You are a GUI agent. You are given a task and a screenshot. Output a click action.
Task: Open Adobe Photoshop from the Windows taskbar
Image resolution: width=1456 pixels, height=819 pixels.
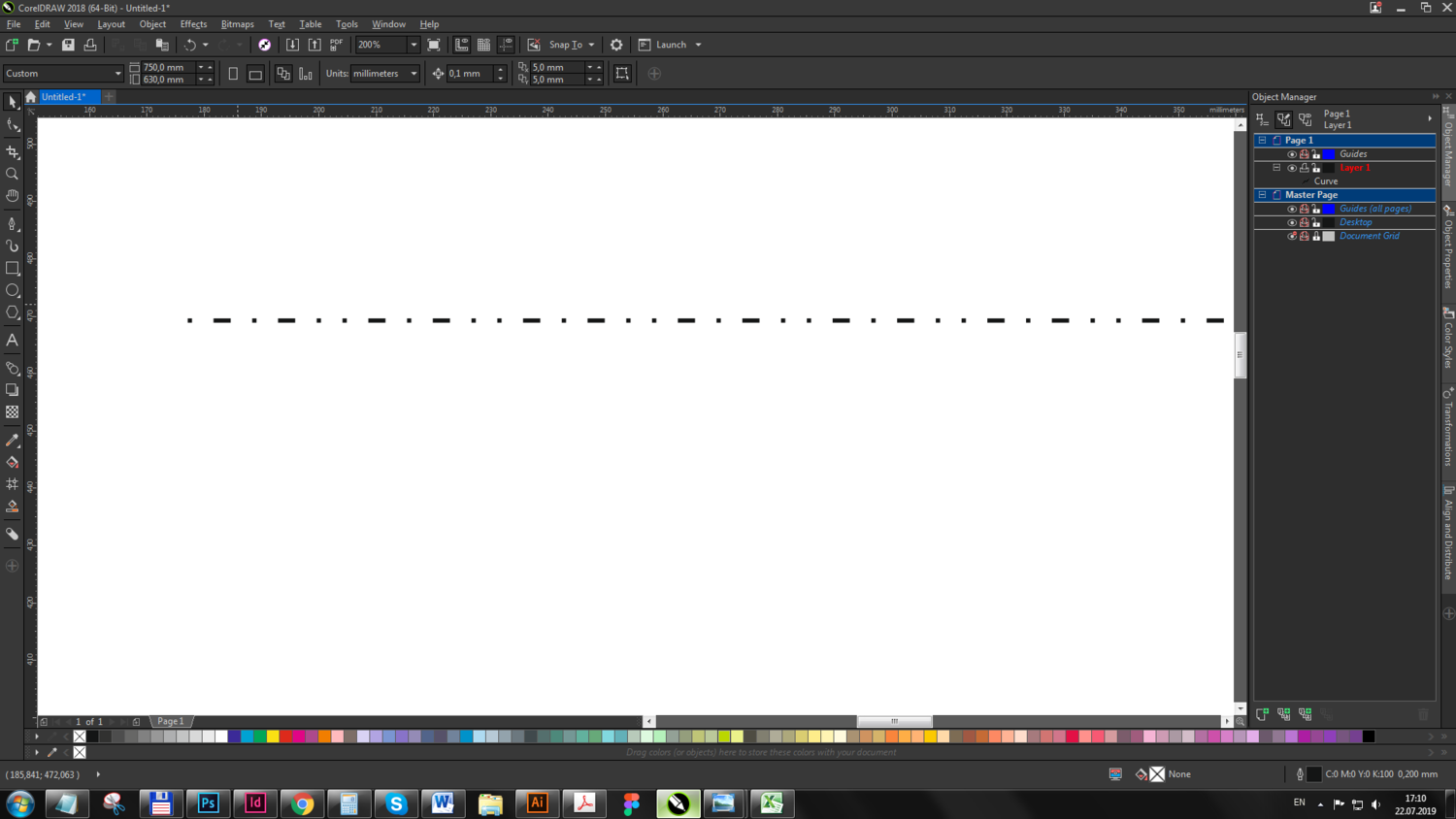(x=208, y=803)
